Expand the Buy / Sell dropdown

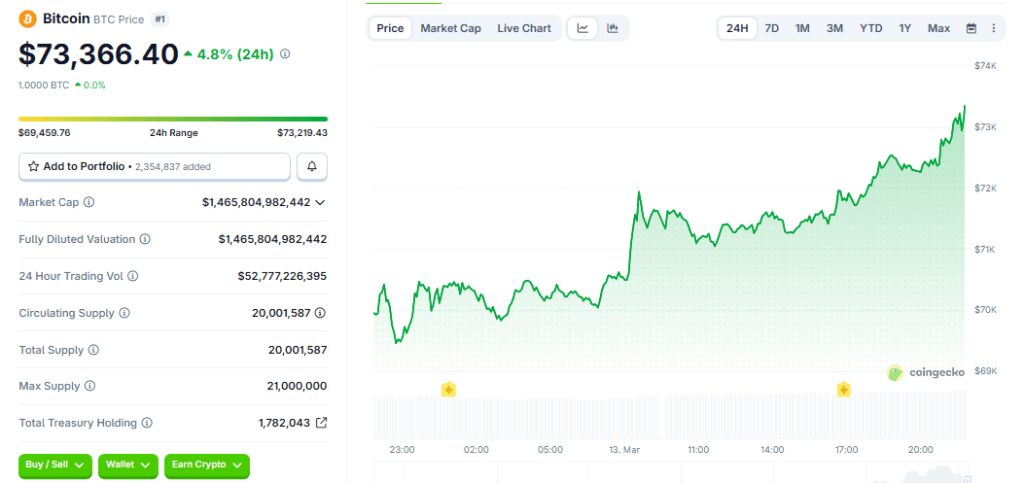pos(55,465)
